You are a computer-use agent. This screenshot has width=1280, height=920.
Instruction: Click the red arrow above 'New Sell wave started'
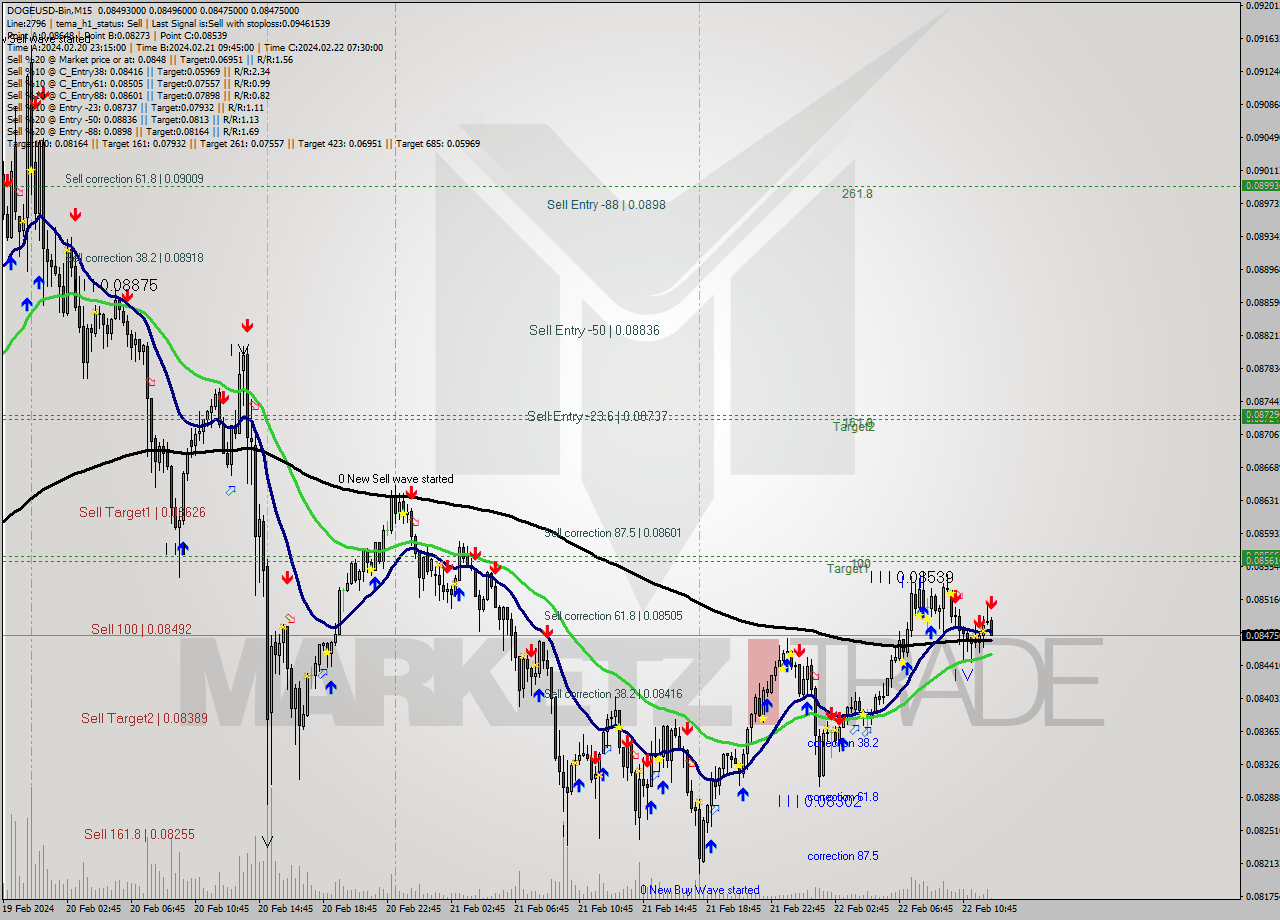411,493
